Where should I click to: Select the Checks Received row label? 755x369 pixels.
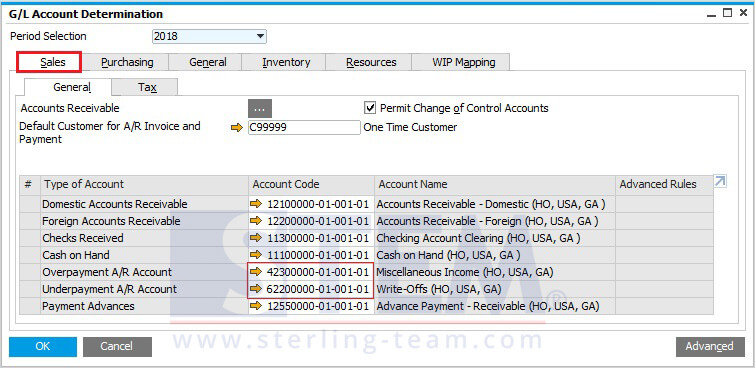tap(83, 238)
